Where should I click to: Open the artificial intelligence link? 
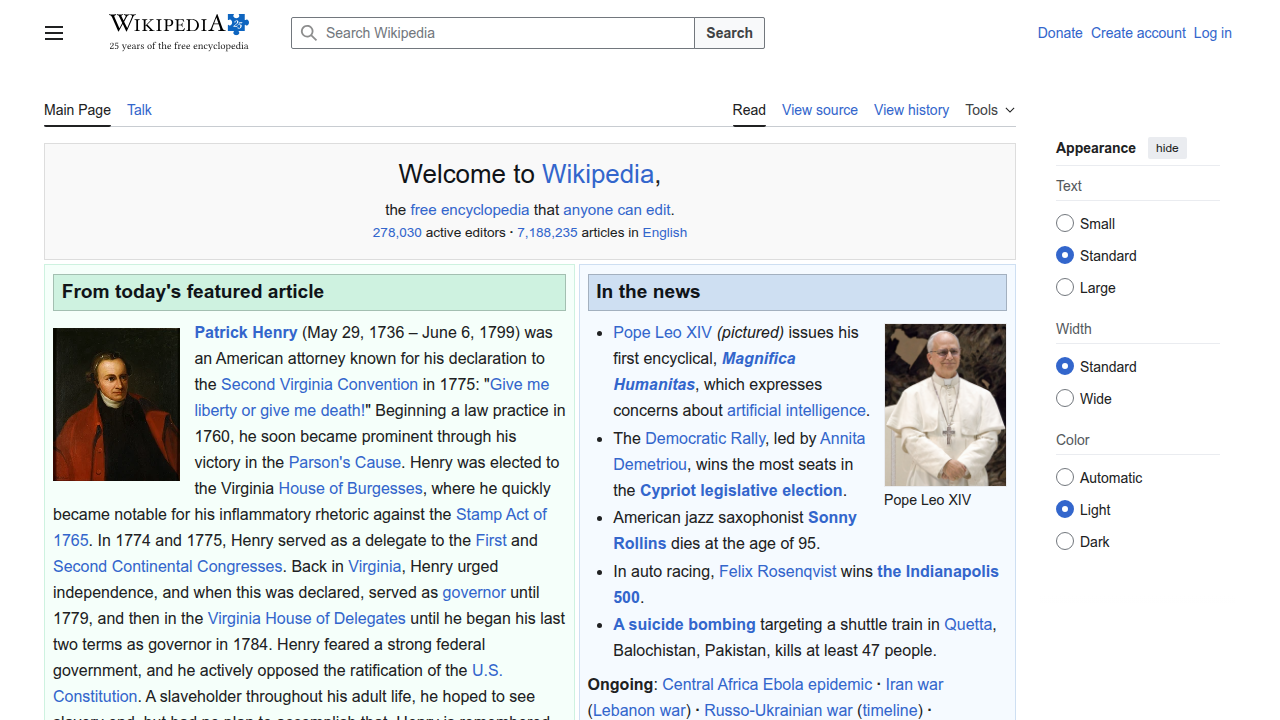point(796,410)
